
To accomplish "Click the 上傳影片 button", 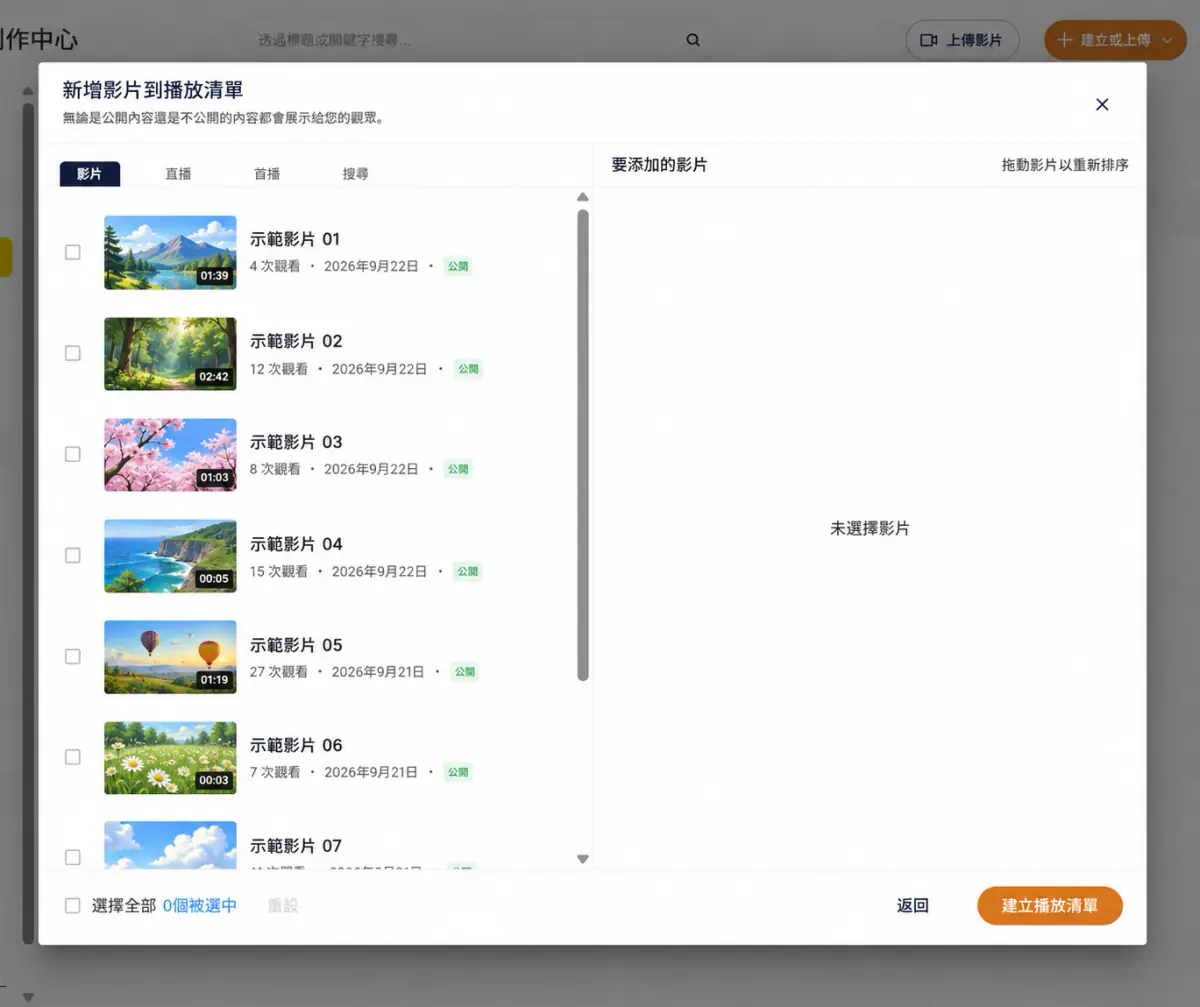I will [x=962, y=40].
